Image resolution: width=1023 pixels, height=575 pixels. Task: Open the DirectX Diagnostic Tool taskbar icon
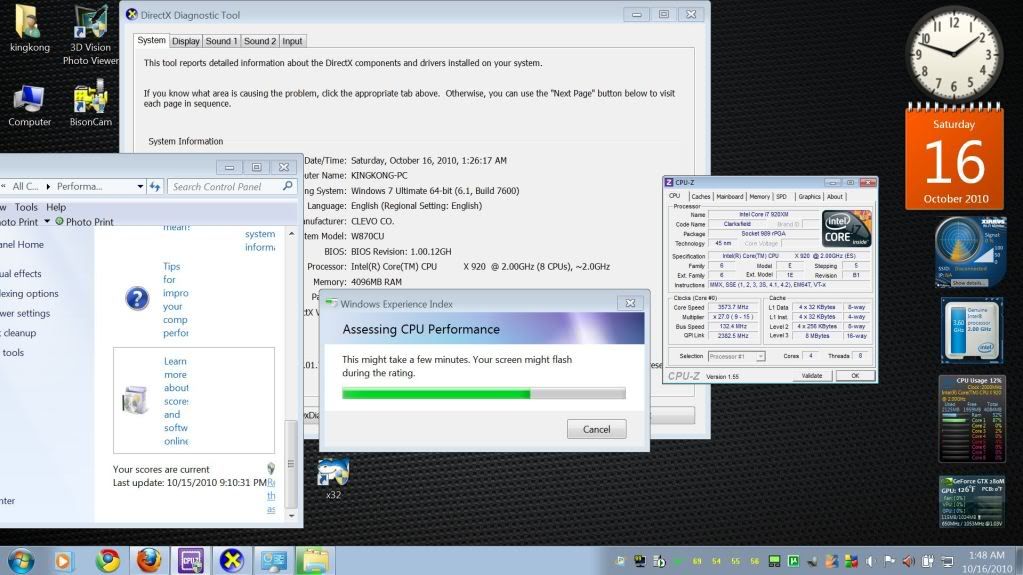click(232, 560)
